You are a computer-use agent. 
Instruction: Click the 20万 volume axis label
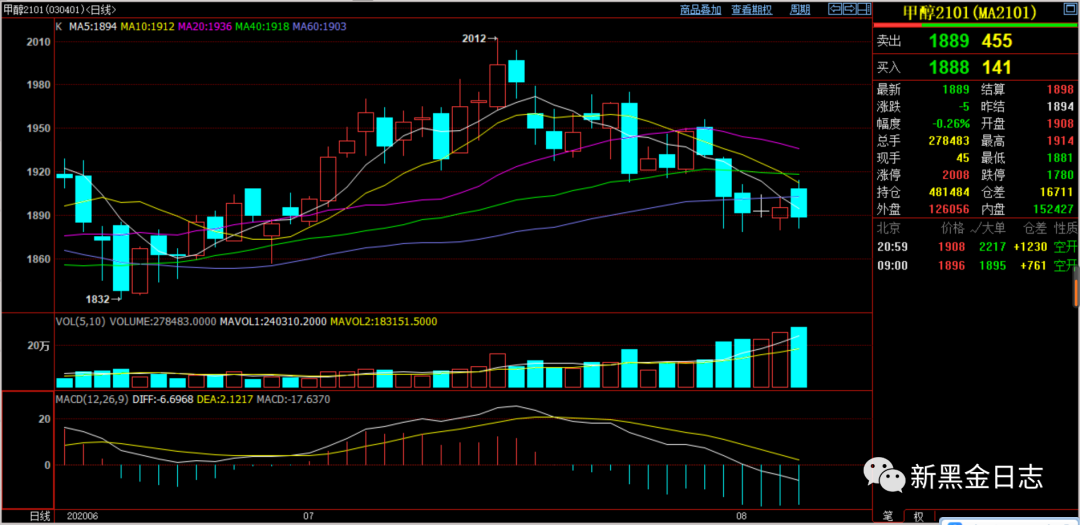tap(39, 347)
